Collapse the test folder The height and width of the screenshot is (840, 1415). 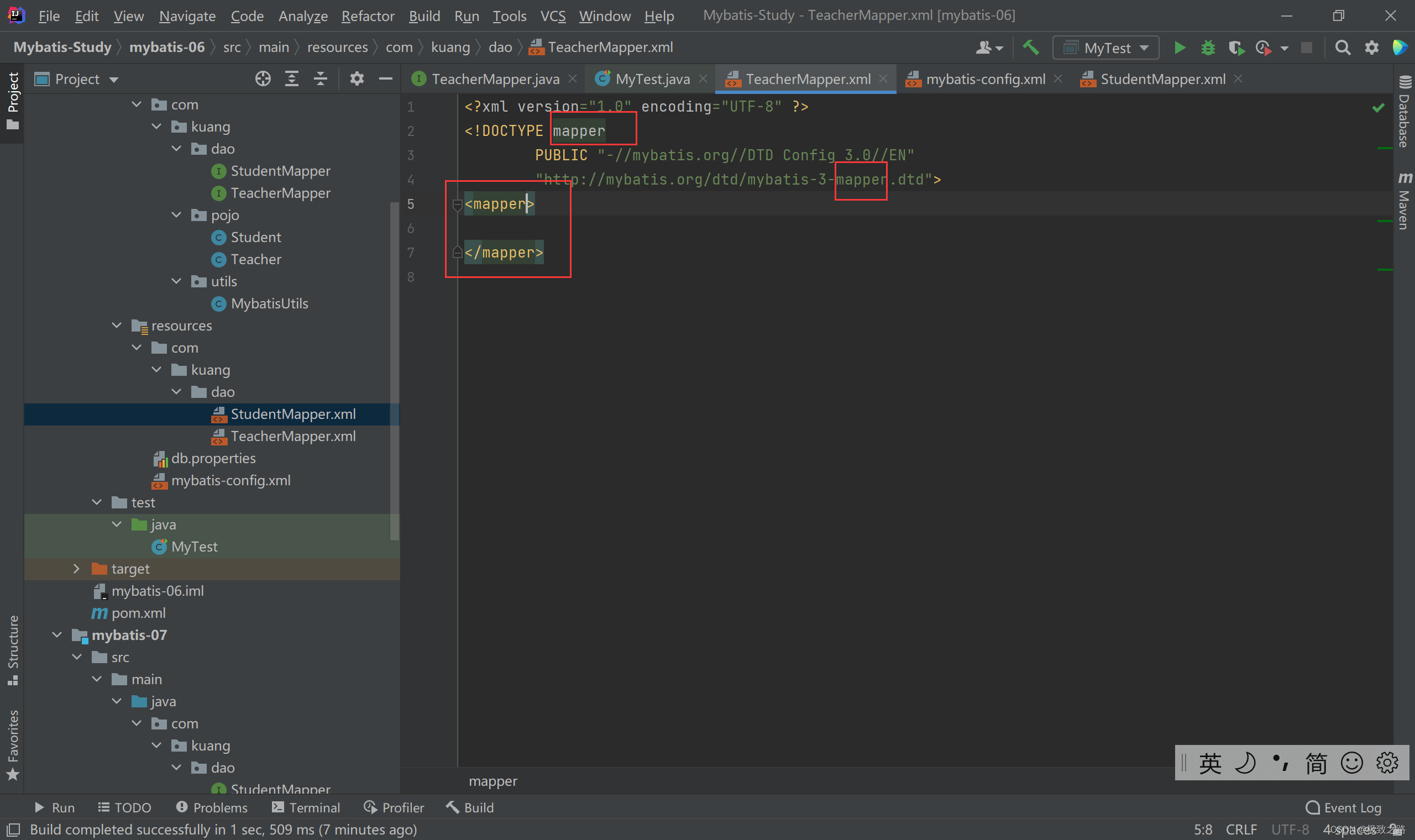pos(97,502)
